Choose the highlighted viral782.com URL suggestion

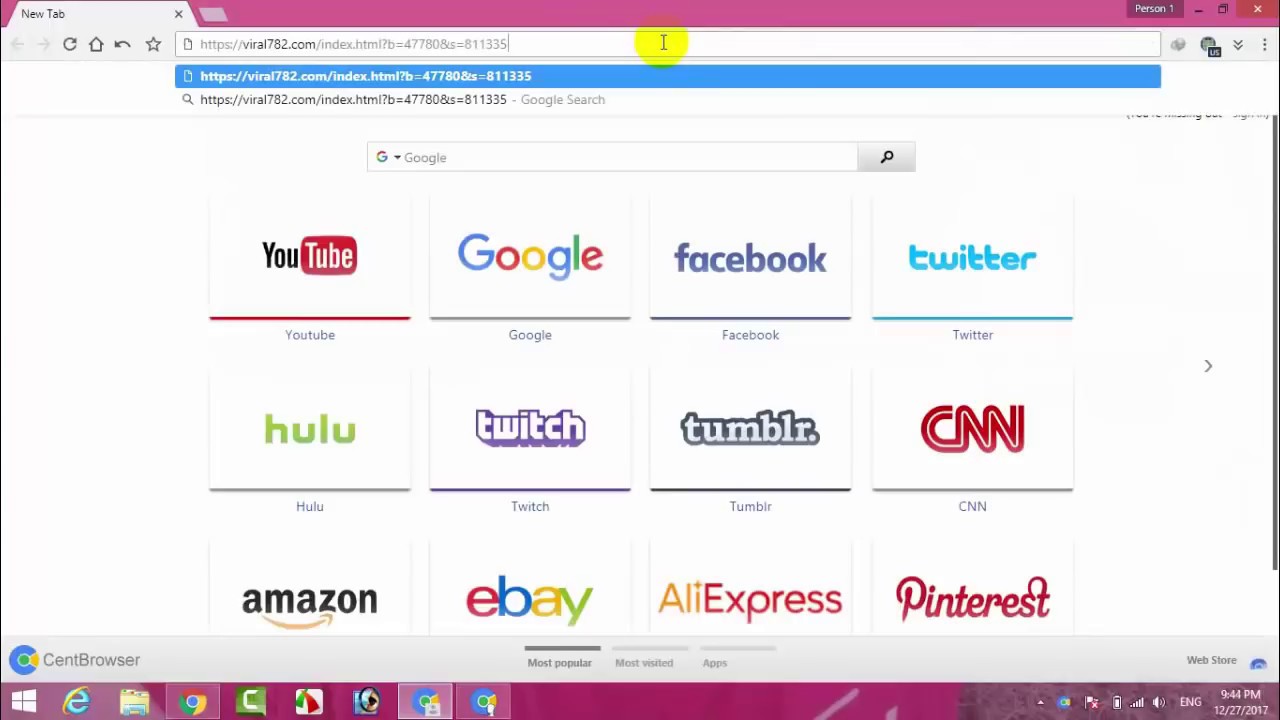[x=668, y=76]
